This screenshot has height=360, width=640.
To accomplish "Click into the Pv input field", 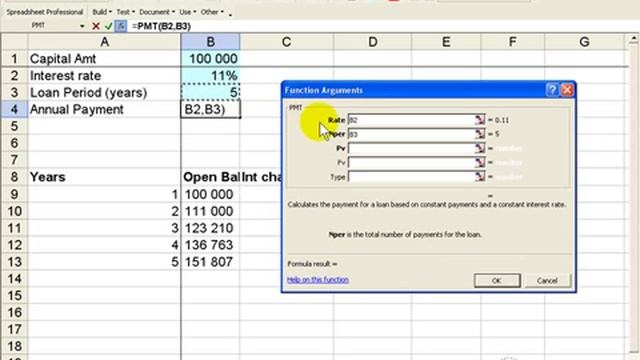I will point(411,148).
